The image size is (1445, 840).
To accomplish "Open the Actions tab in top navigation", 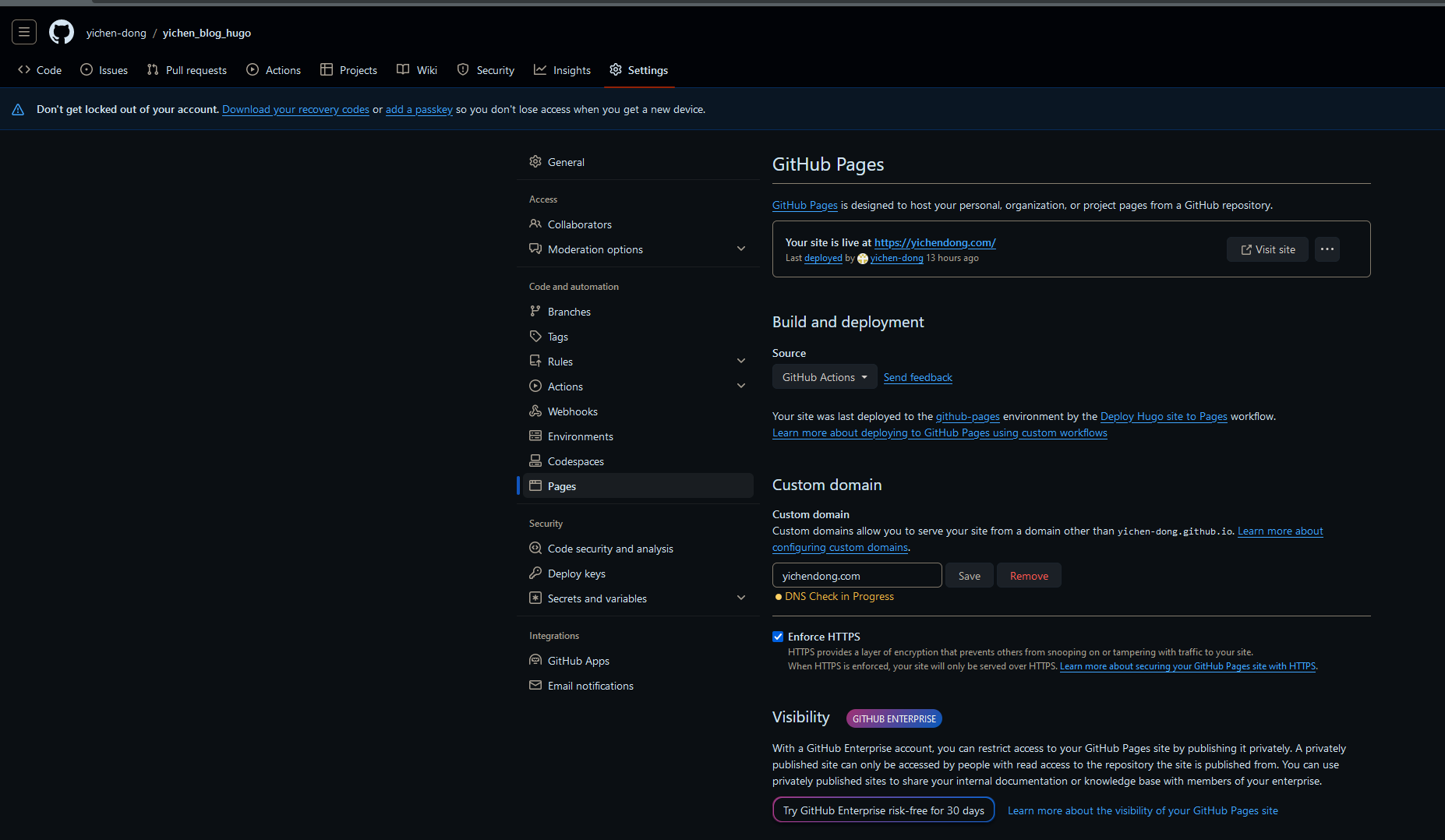I will (x=274, y=70).
